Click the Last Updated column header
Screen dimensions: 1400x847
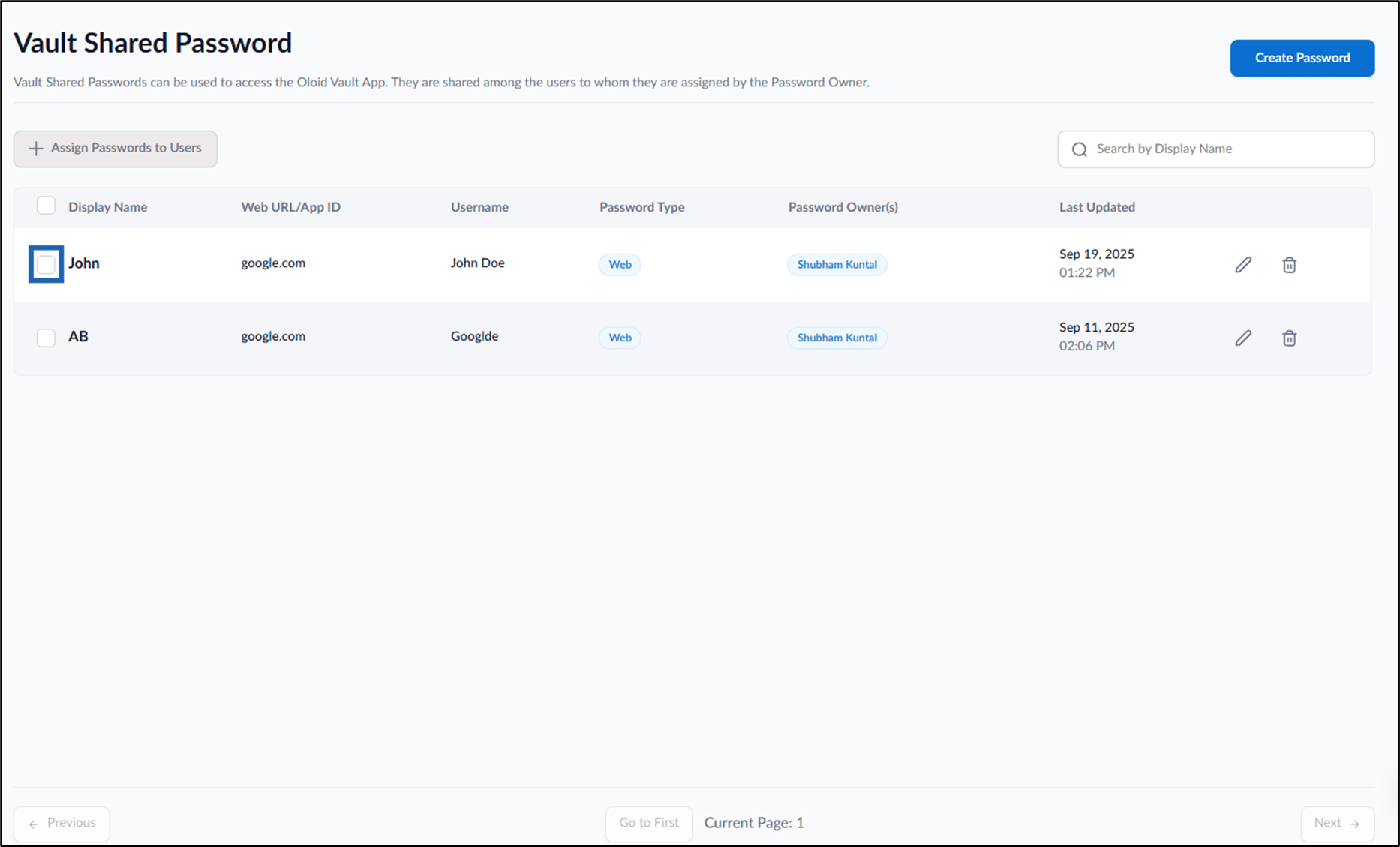pyautogui.click(x=1097, y=207)
